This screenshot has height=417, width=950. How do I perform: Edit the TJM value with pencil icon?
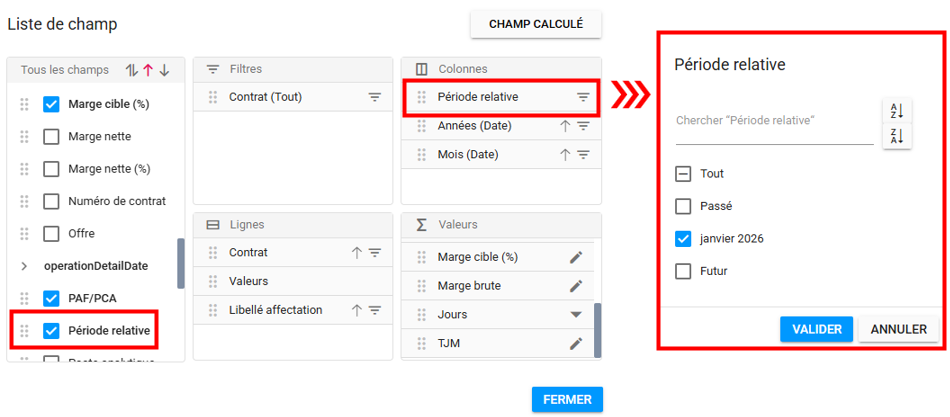[576, 343]
